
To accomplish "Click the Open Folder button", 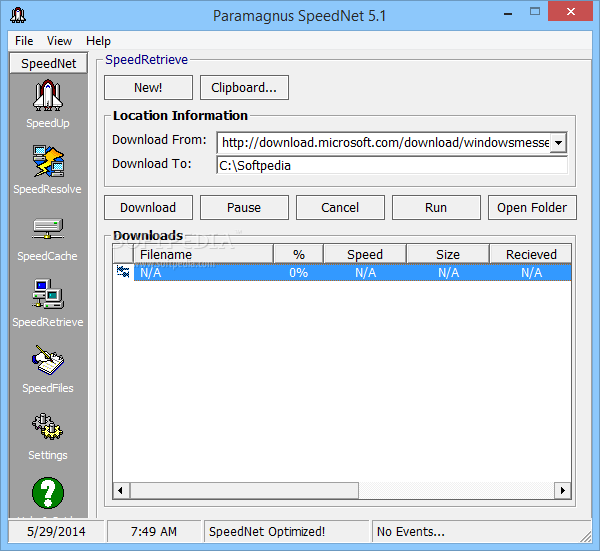I will pos(532,207).
